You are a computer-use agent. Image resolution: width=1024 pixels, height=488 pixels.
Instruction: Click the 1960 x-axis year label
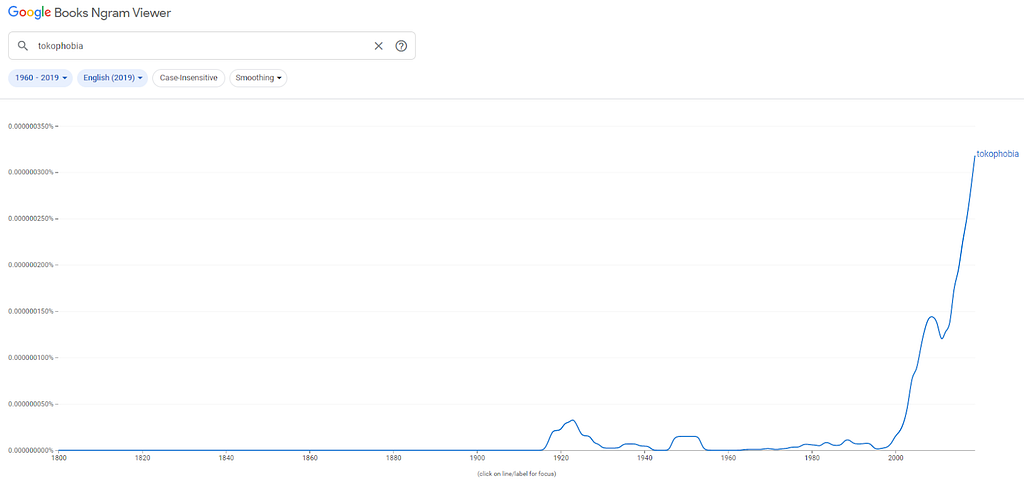728,458
